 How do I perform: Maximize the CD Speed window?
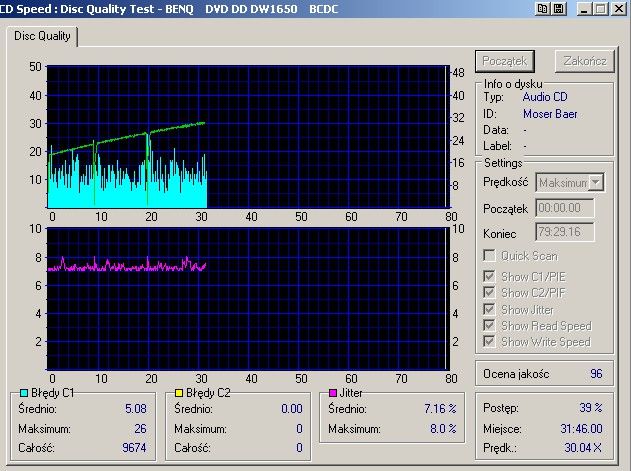[x=600, y=9]
